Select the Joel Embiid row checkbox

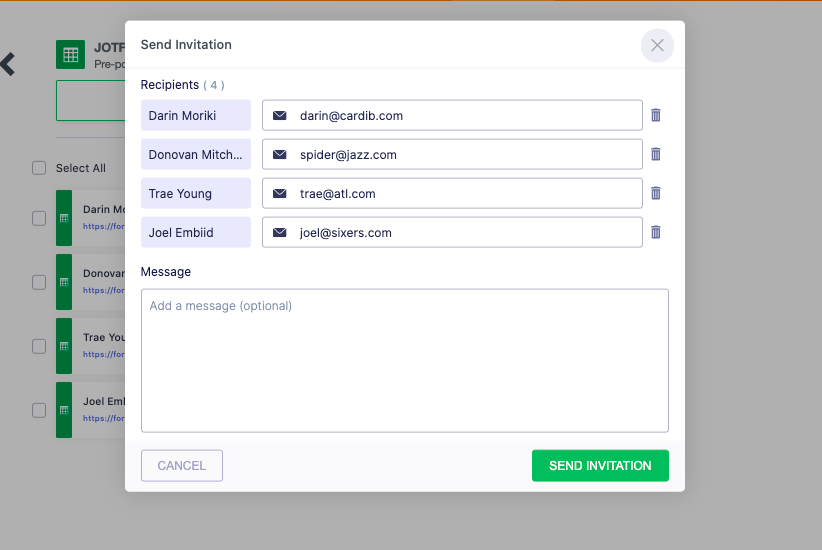click(39, 410)
